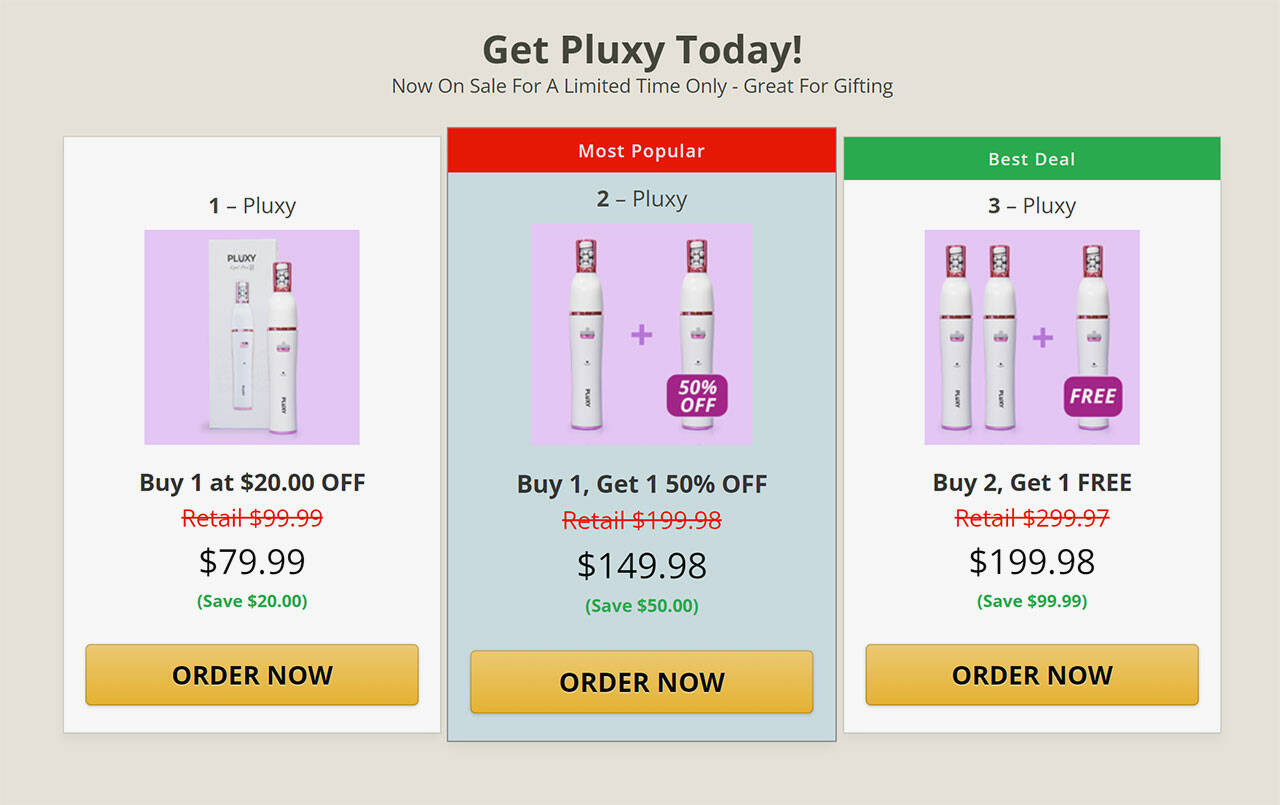The height and width of the screenshot is (805, 1280).
Task: Click the crossed-out Retail $299.97 text
Action: (1032, 518)
